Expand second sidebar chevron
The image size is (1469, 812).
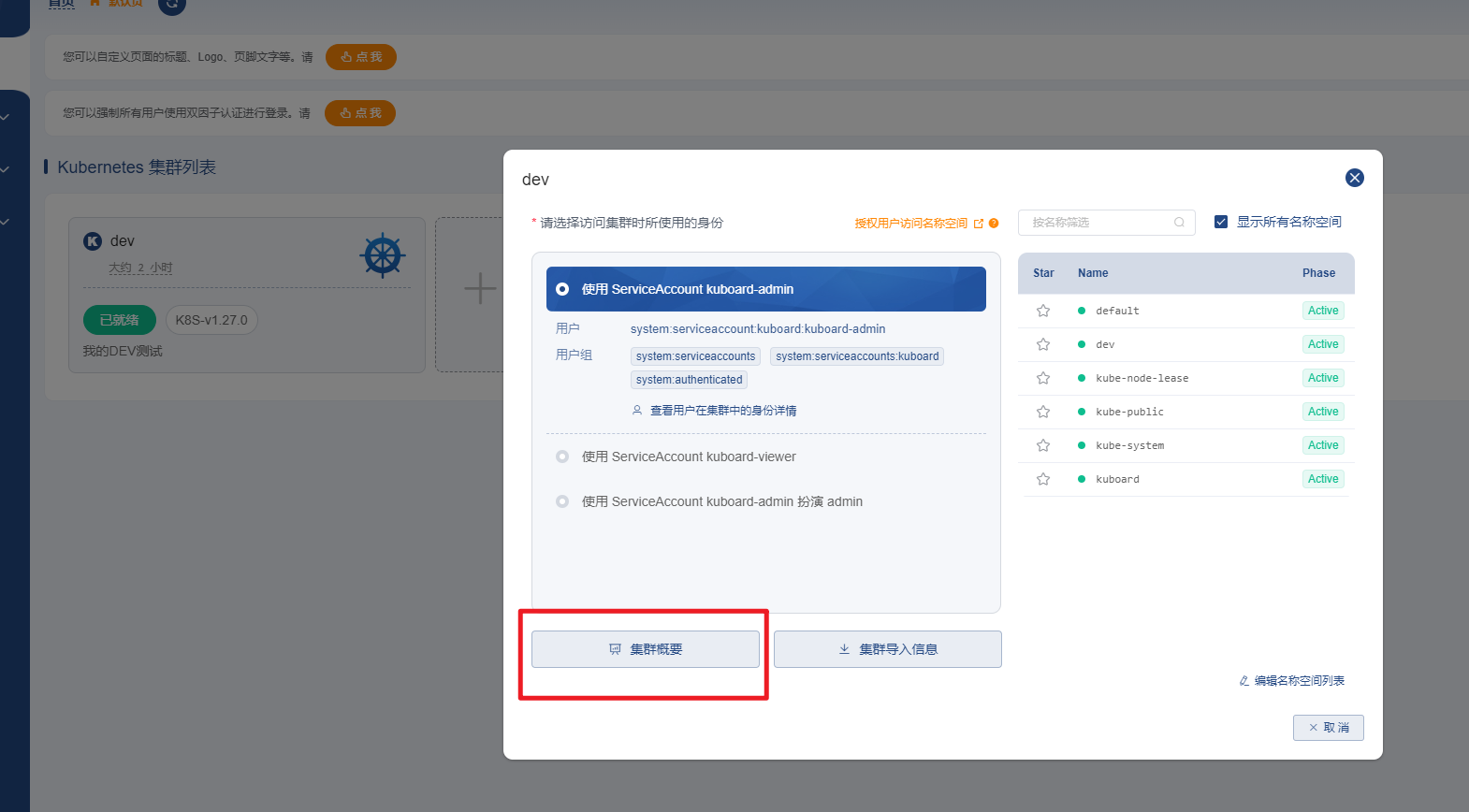coord(5,169)
